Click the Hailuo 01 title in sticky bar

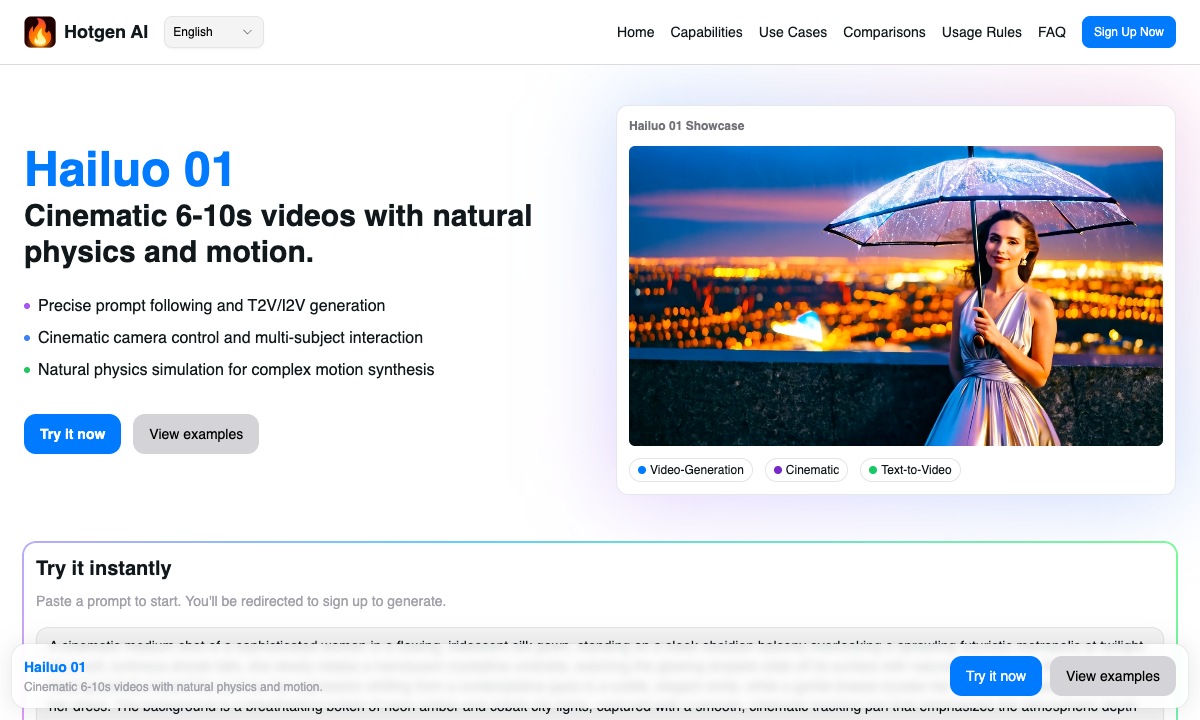[x=55, y=667]
